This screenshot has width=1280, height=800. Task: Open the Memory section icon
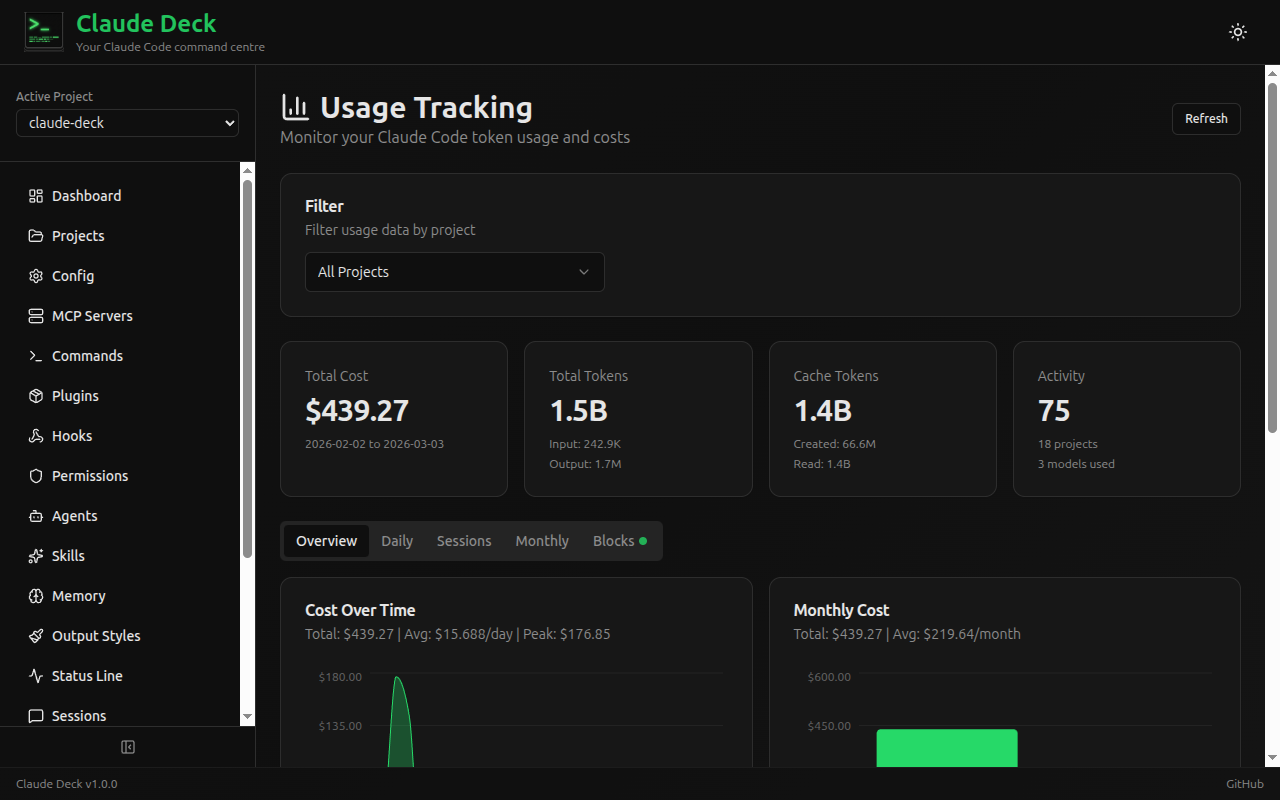(x=35, y=595)
